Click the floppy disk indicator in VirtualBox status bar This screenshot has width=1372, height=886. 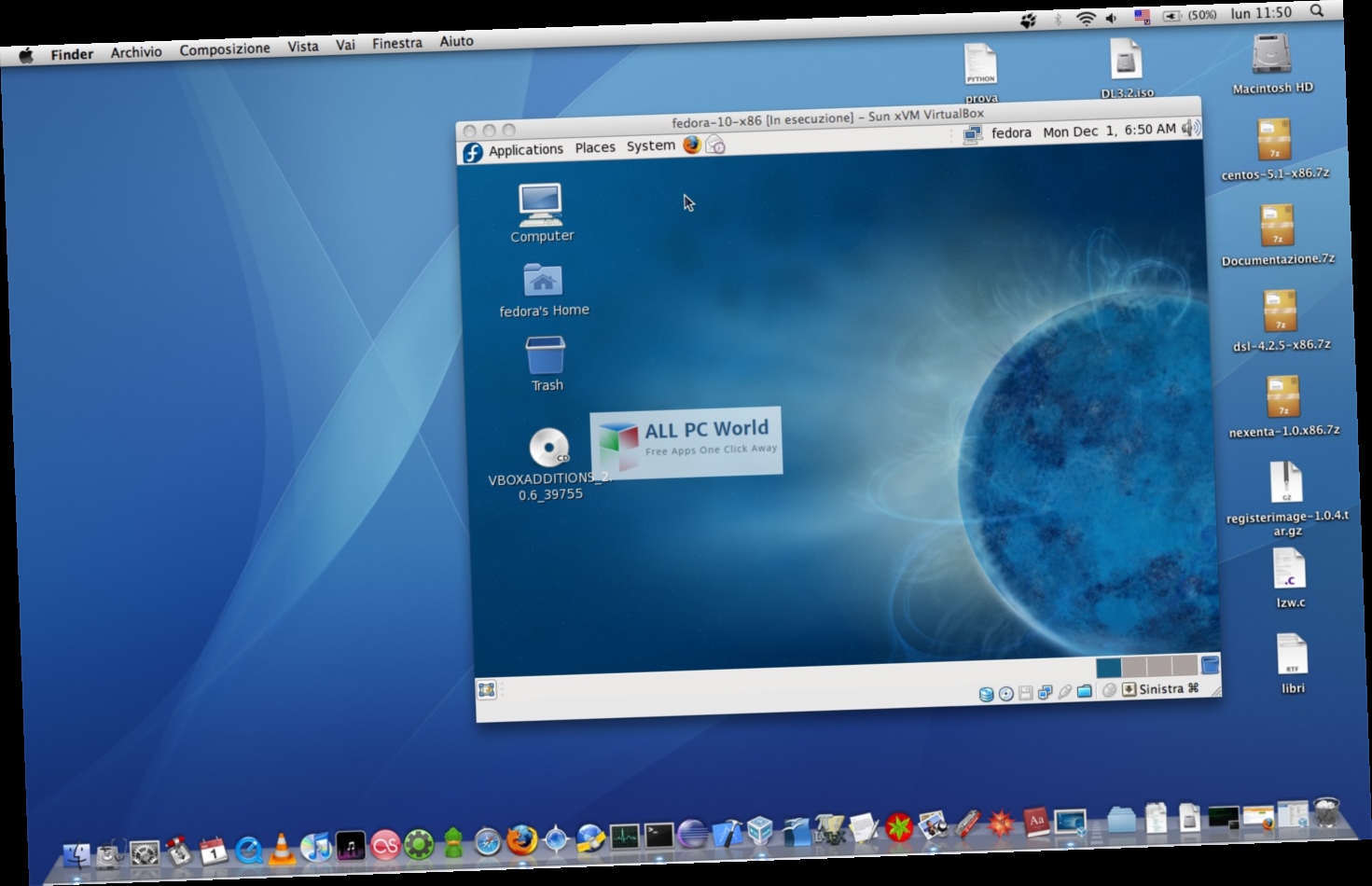pyautogui.click(x=1025, y=693)
